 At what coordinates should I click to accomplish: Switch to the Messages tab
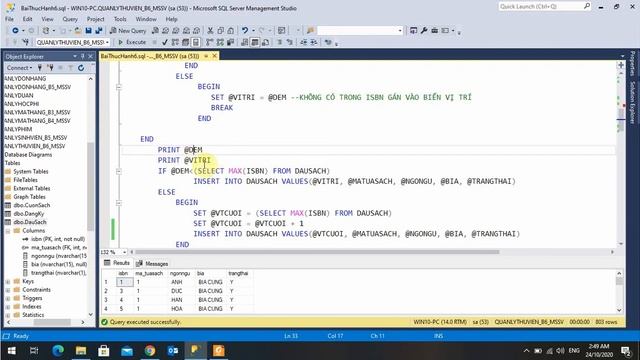click(x=152, y=264)
